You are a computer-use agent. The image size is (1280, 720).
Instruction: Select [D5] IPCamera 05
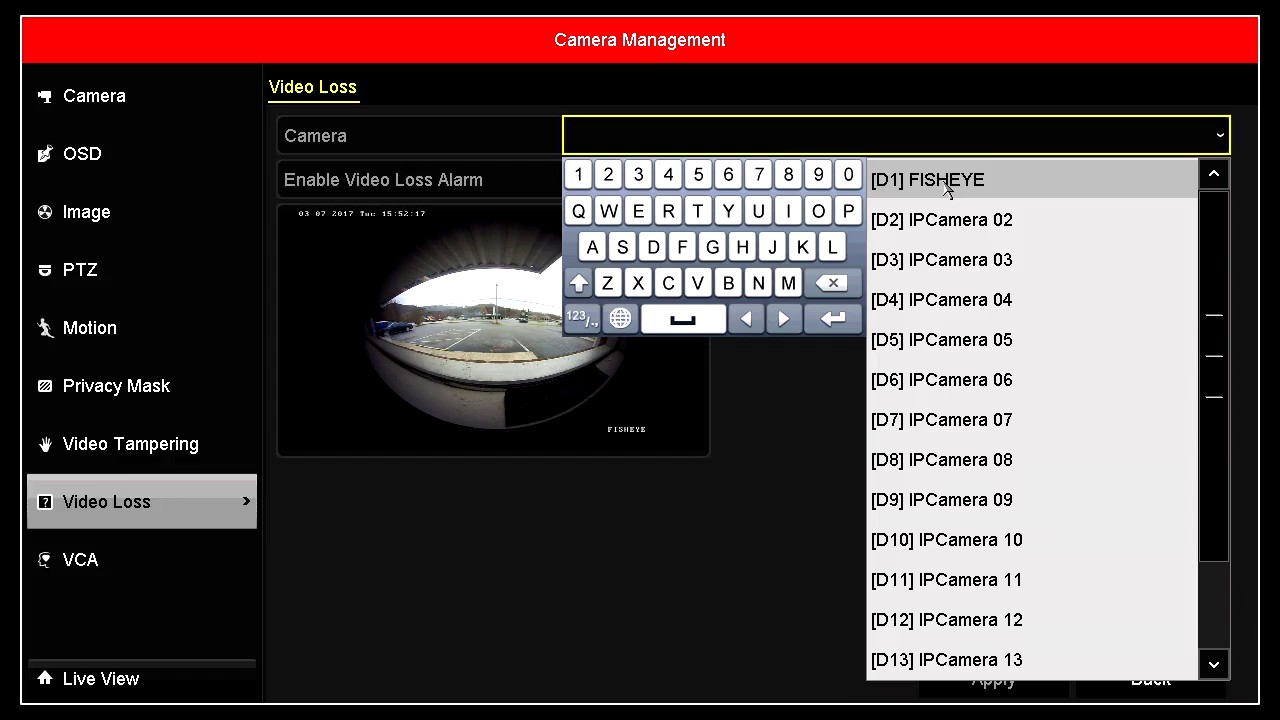pyautogui.click(x=1032, y=340)
